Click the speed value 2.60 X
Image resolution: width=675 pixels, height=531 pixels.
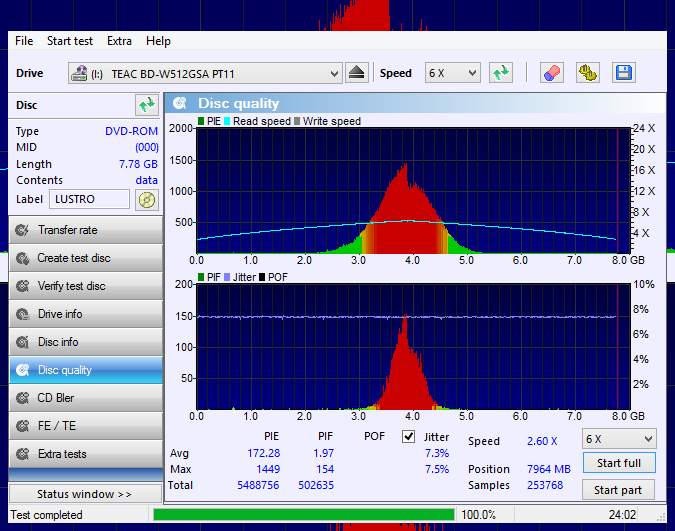542,441
